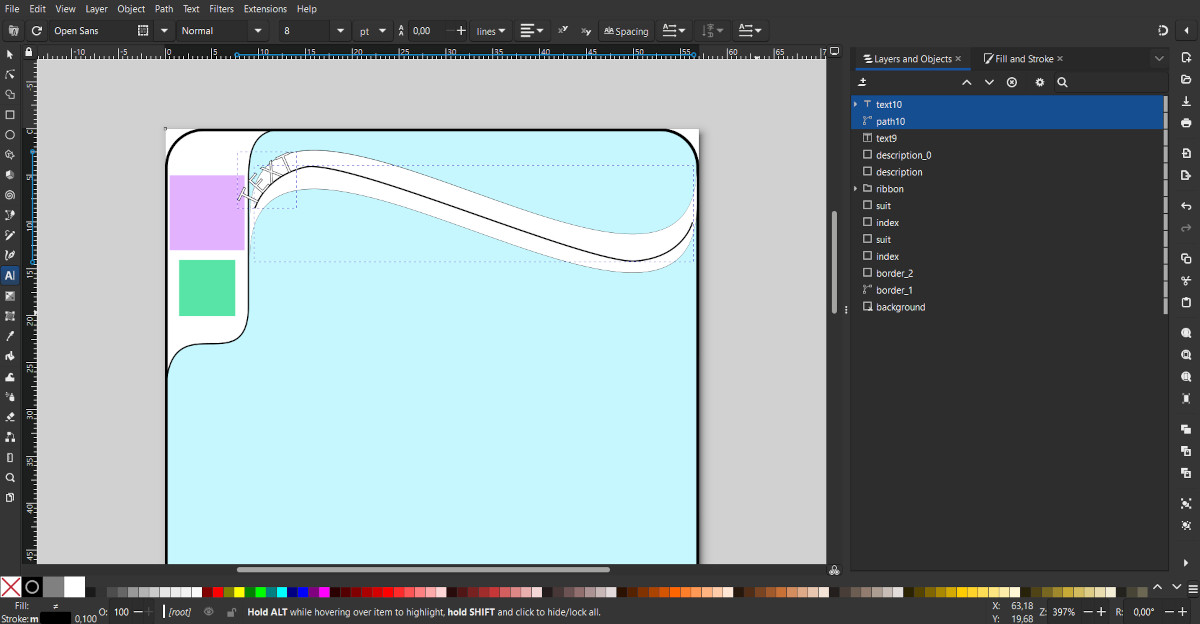Screen dimensions: 1200x624
Task: Click the Superscript toggle button
Action: click(564, 31)
